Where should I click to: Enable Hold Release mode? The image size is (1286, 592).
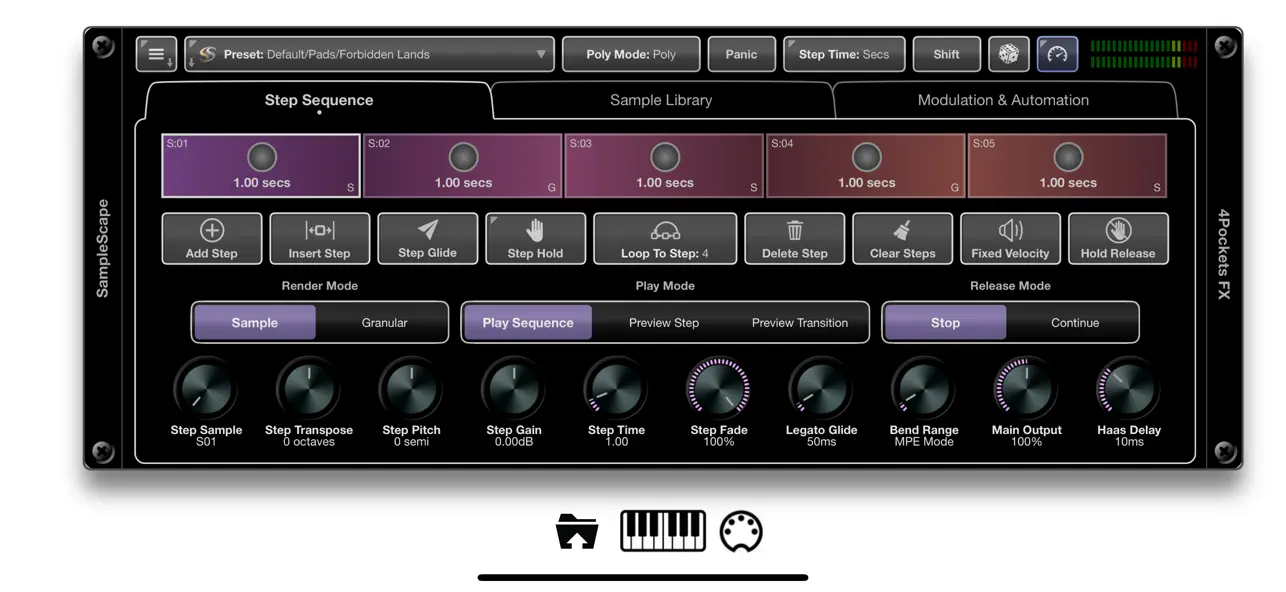(x=1118, y=238)
